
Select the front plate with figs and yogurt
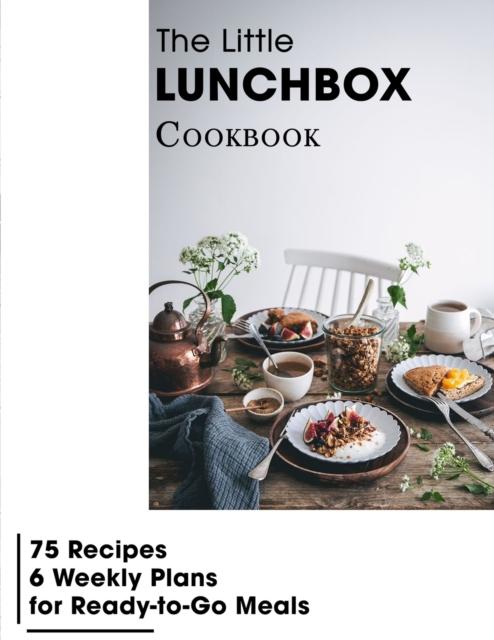(x=343, y=437)
